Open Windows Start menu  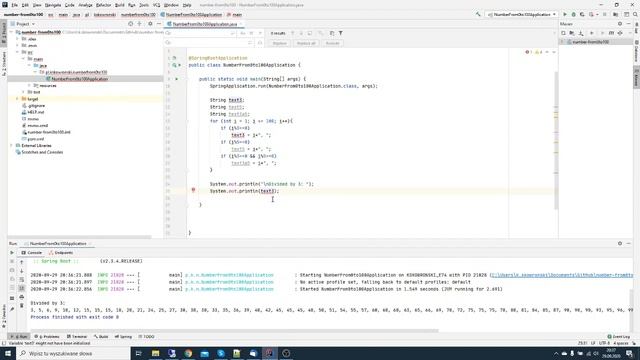[x=8, y=353]
